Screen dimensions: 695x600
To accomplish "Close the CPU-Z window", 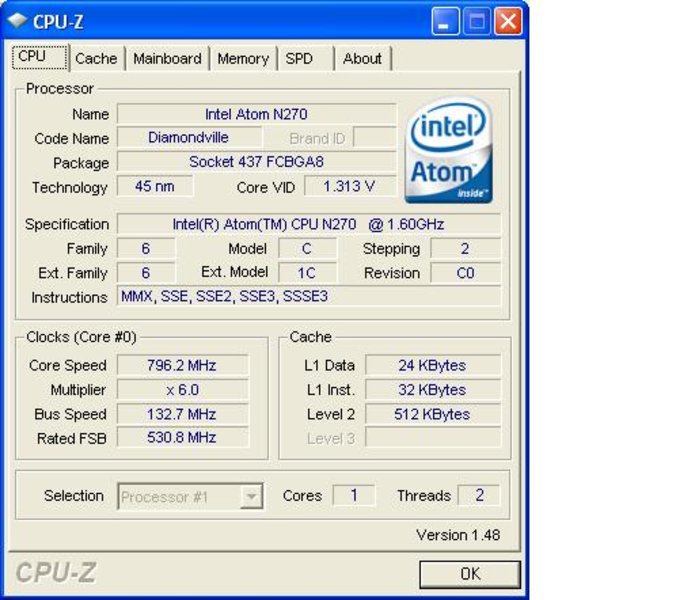I will click(x=508, y=21).
